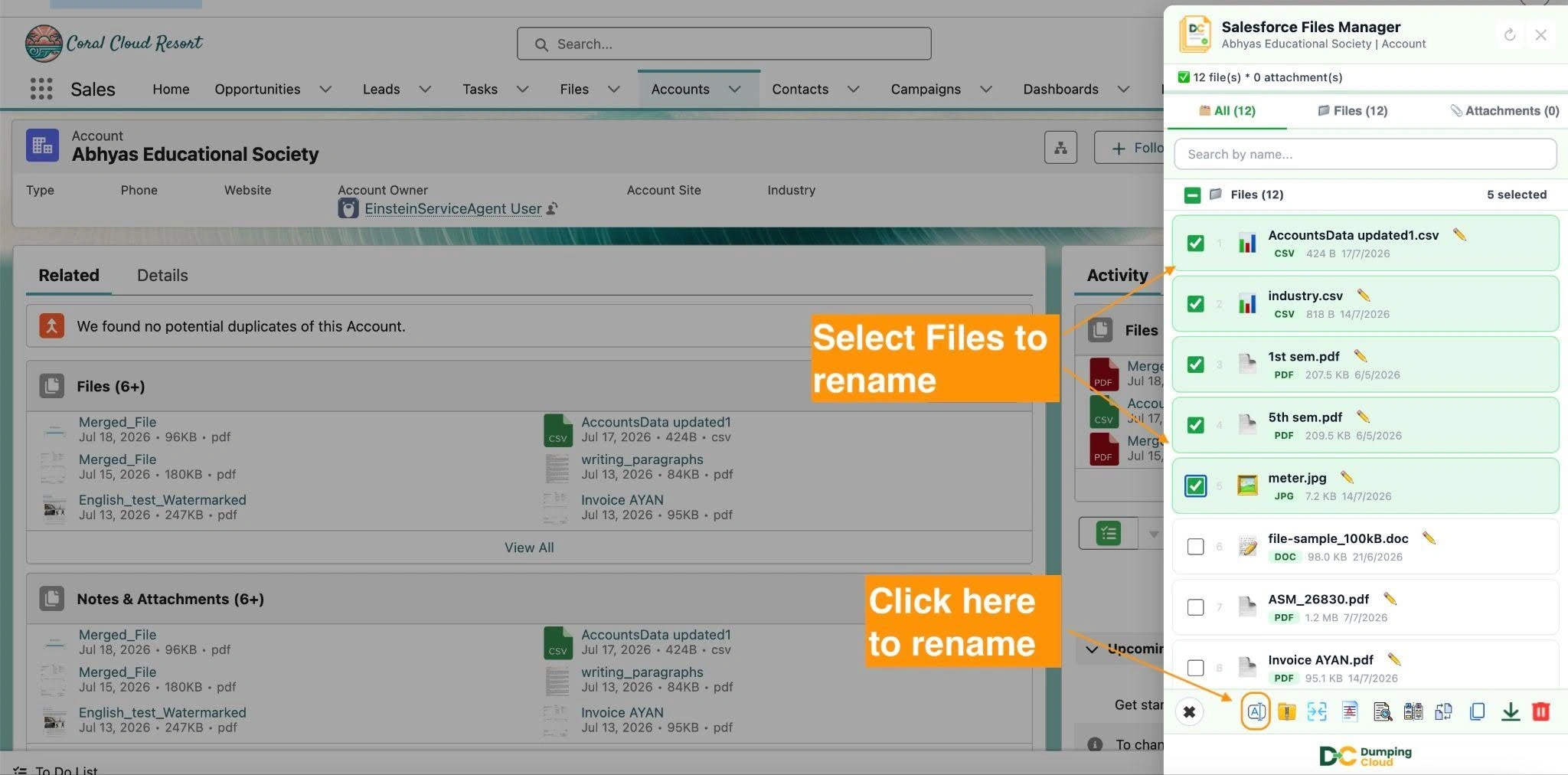Select the Related tab of the account
1568x775 pixels.
click(x=69, y=275)
